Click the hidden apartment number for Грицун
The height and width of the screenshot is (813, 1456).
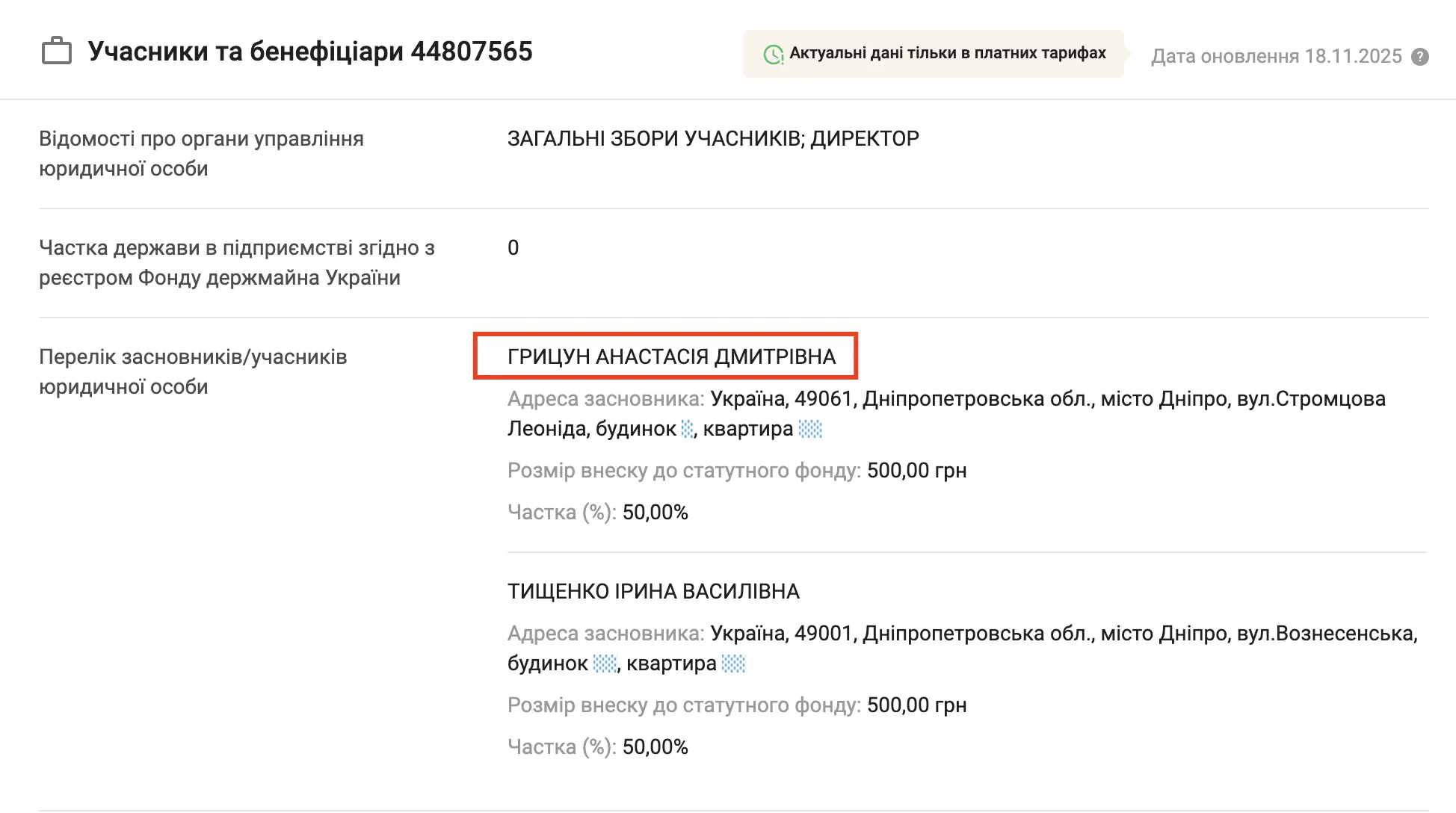tap(809, 429)
